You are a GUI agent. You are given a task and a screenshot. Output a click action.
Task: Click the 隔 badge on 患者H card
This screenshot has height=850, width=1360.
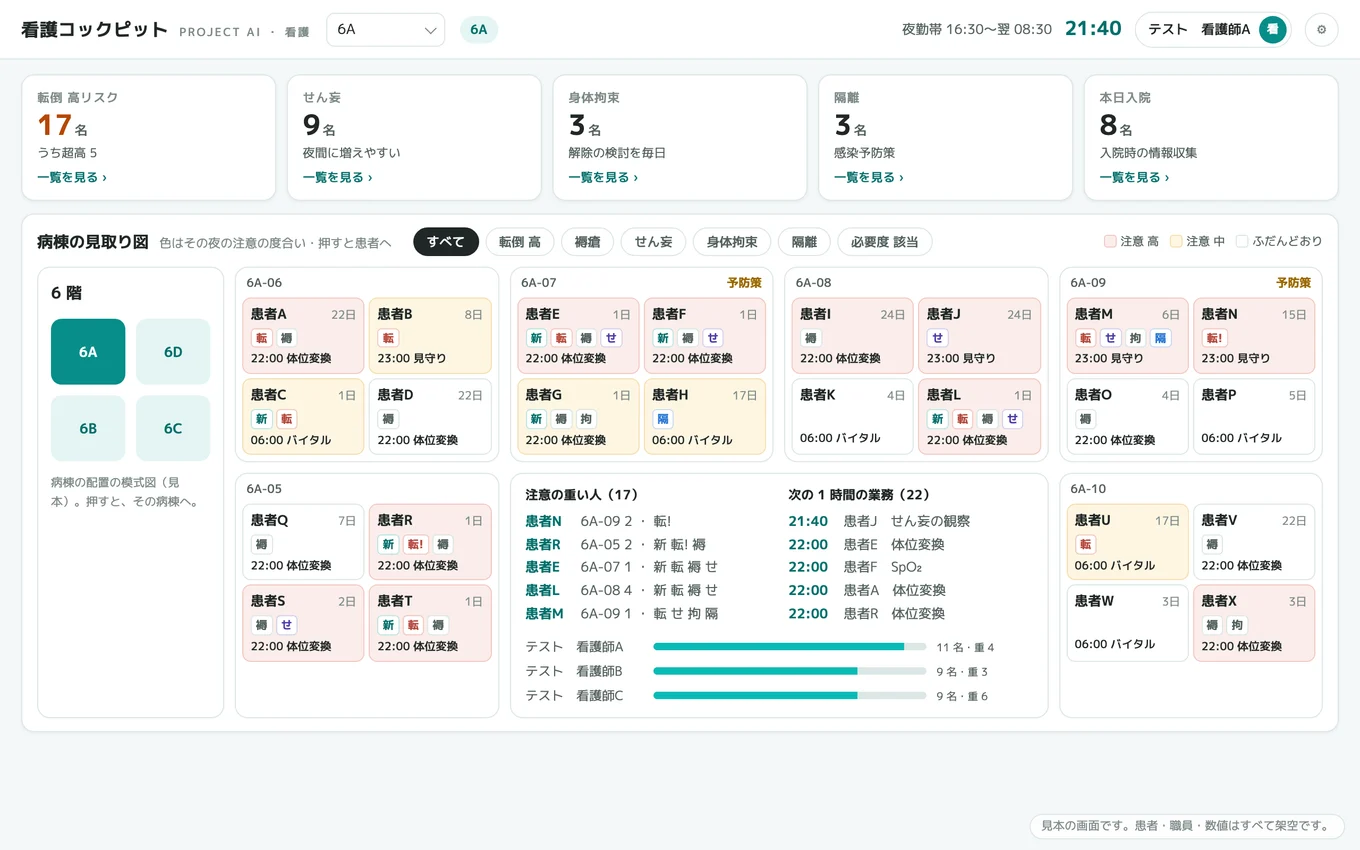tap(663, 419)
